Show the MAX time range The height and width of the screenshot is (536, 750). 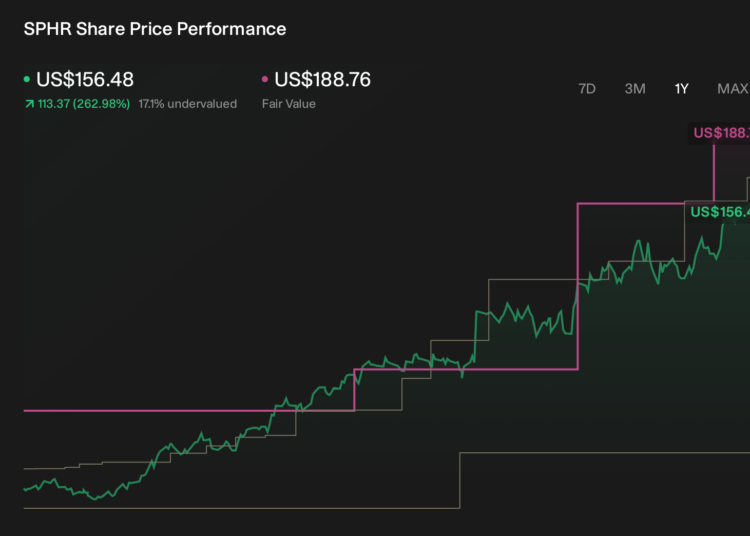tap(733, 89)
